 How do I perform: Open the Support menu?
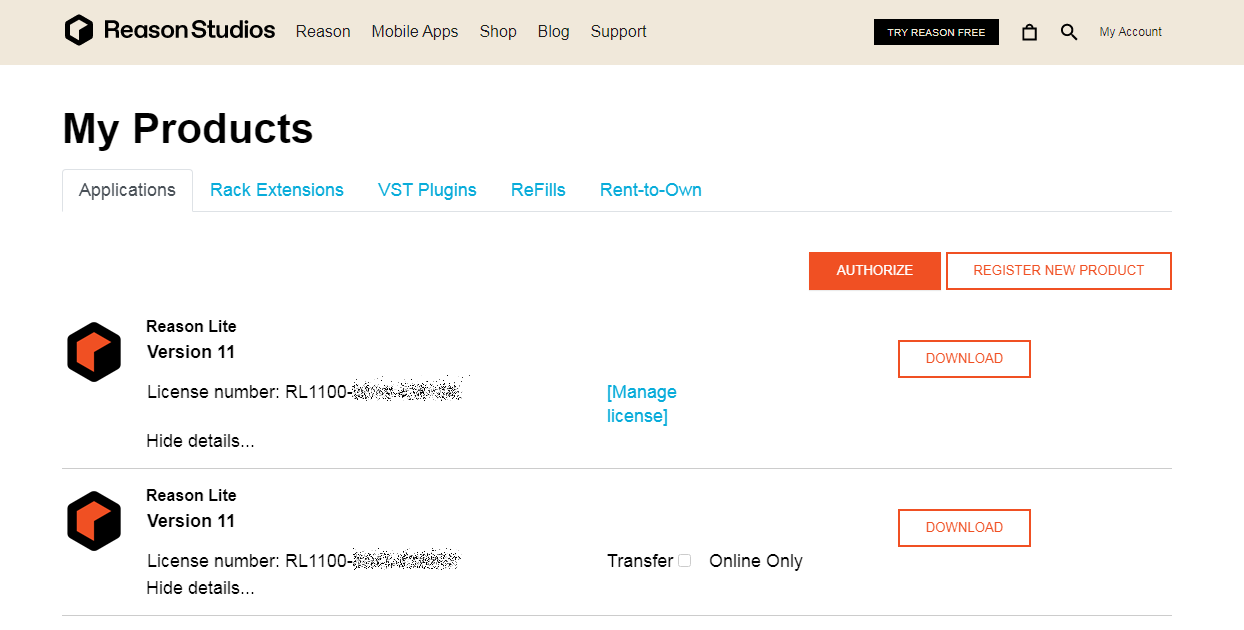coord(618,32)
